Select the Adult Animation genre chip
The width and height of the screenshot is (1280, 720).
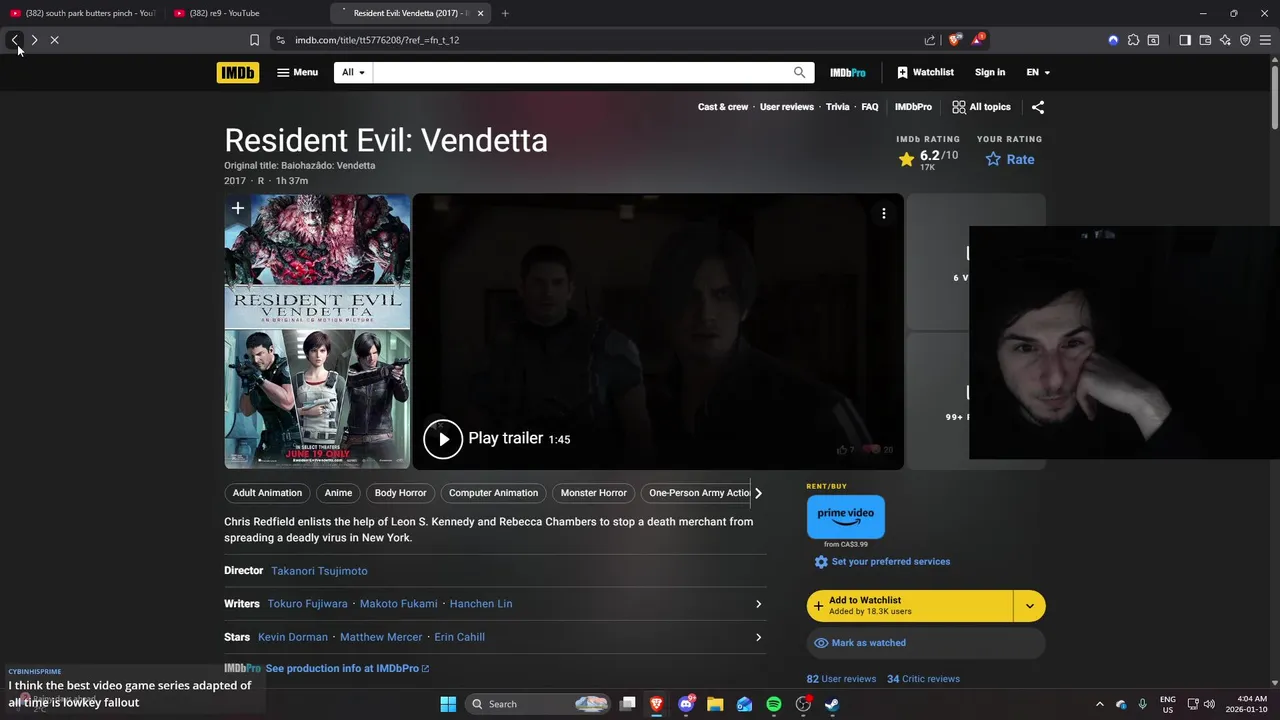[x=267, y=493]
